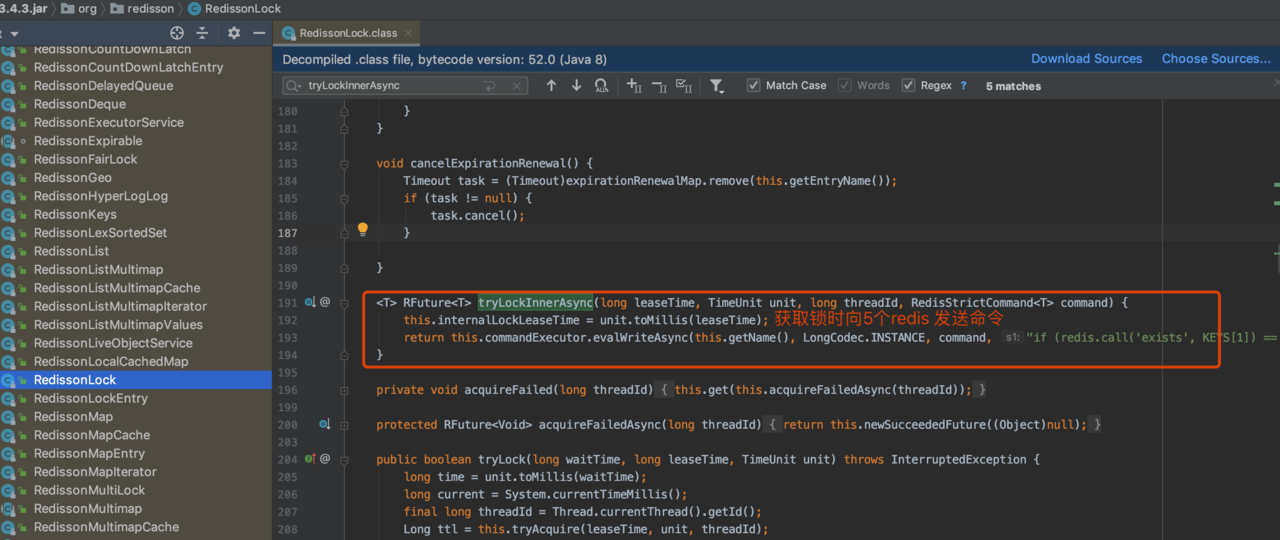Expand folded acquireFailed method on line 196
This screenshot has width=1280, height=540.
click(x=344, y=389)
